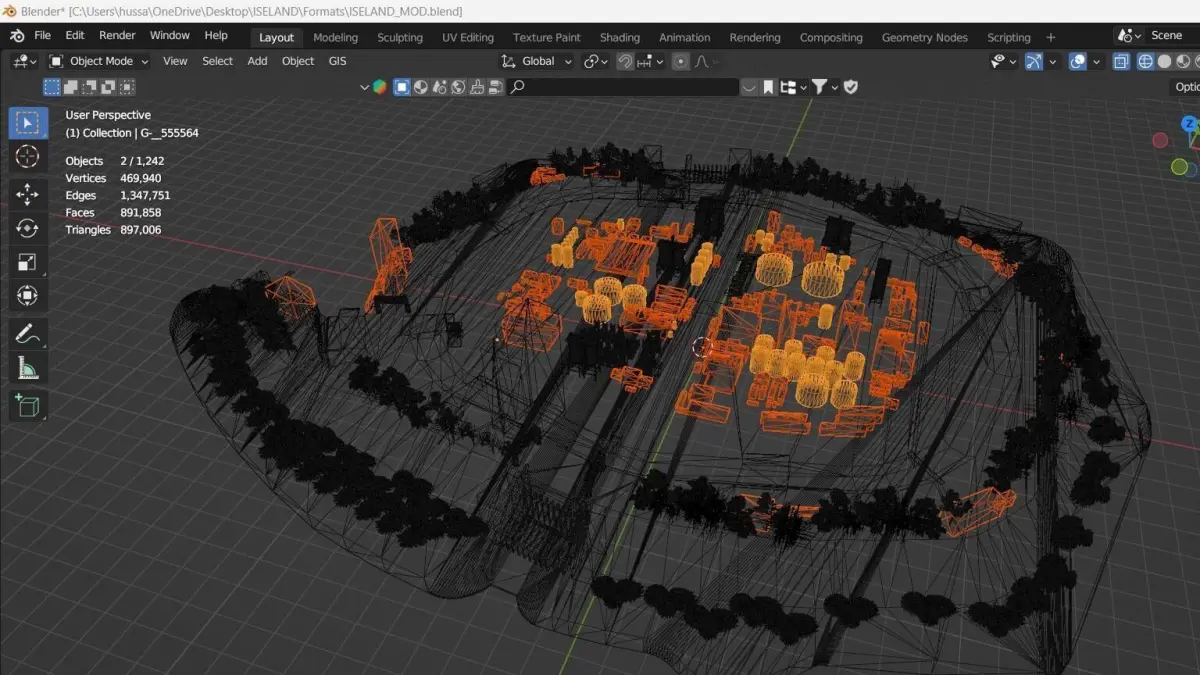Choose the new-selection mode icon
Viewport: 1200px width, 675px height.
point(51,87)
